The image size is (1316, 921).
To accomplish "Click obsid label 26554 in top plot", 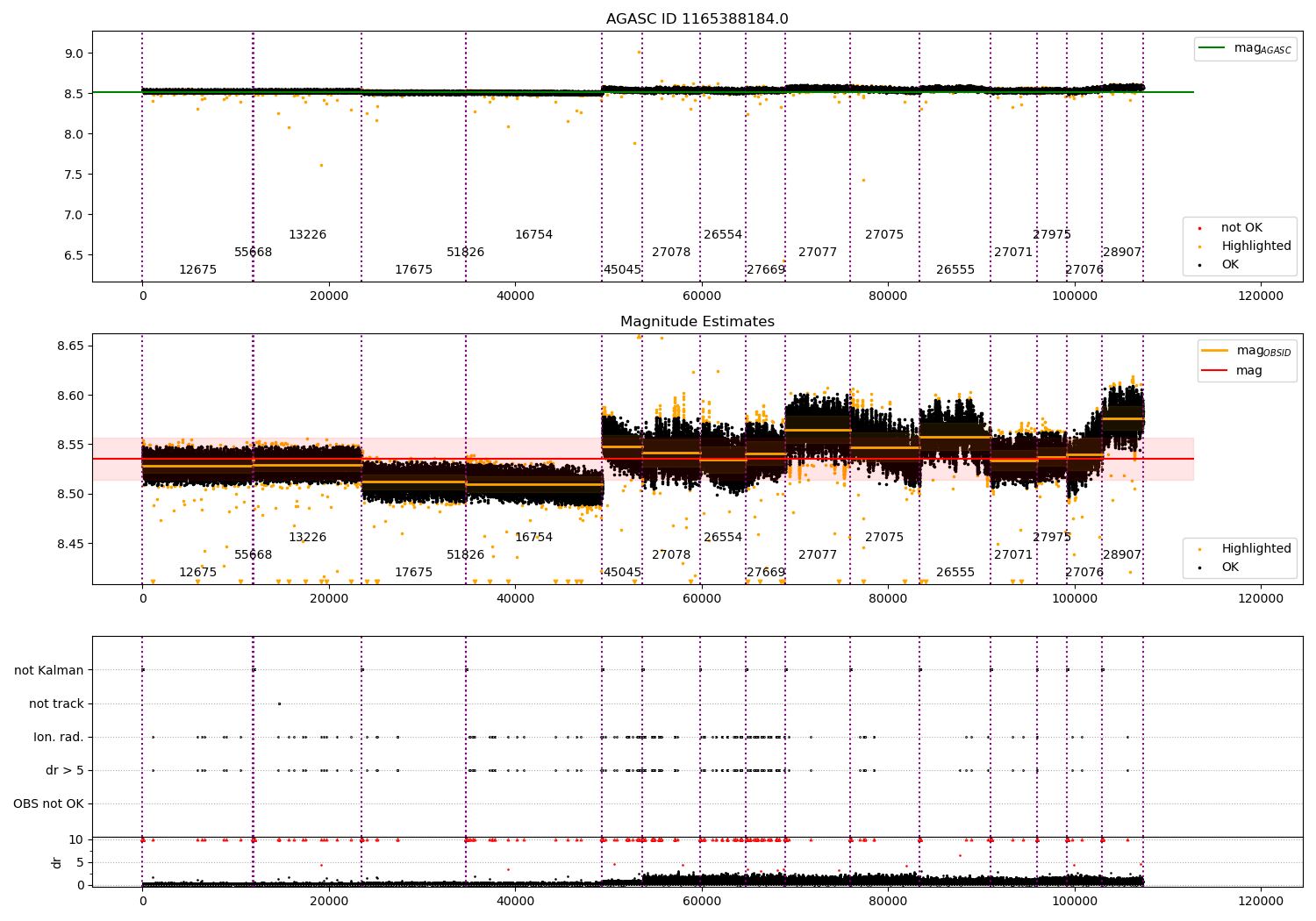I will [723, 235].
